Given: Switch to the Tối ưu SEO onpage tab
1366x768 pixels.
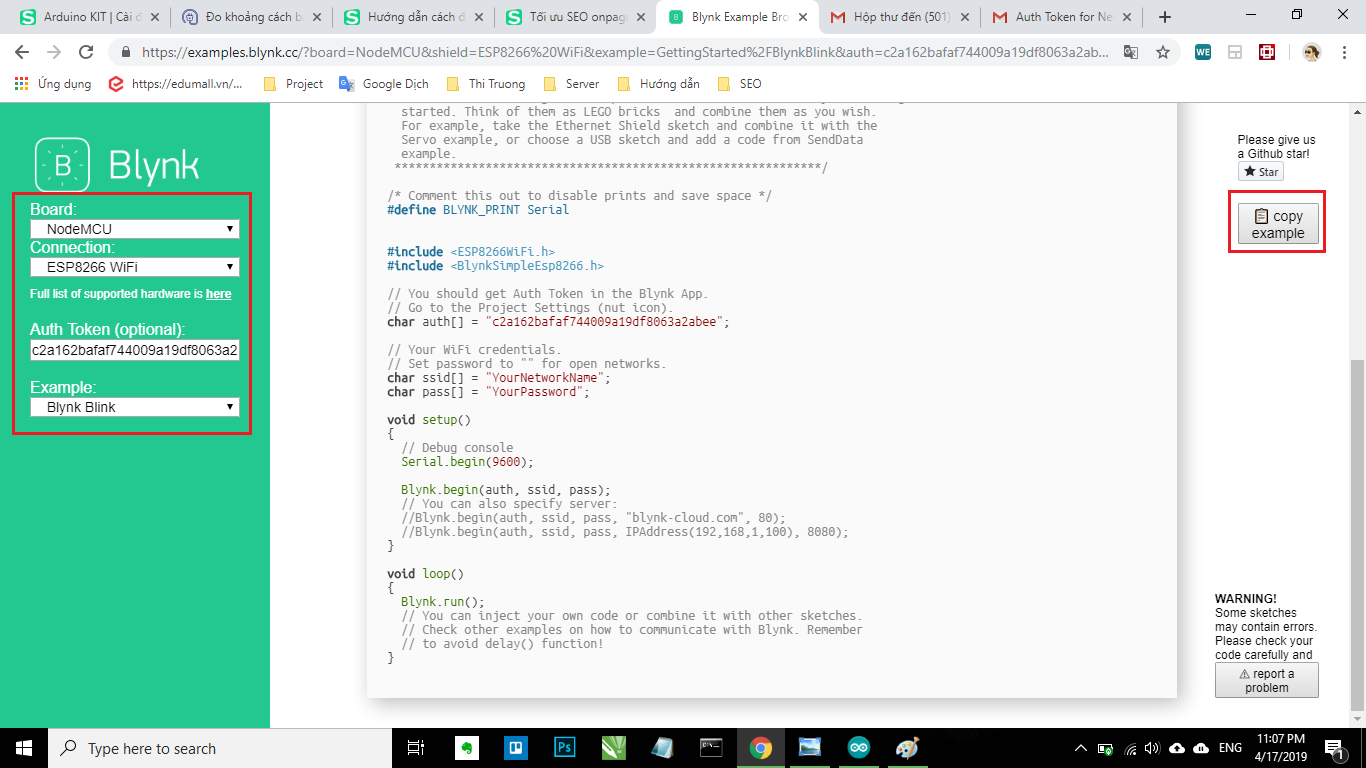Looking at the screenshot, I should [573, 17].
